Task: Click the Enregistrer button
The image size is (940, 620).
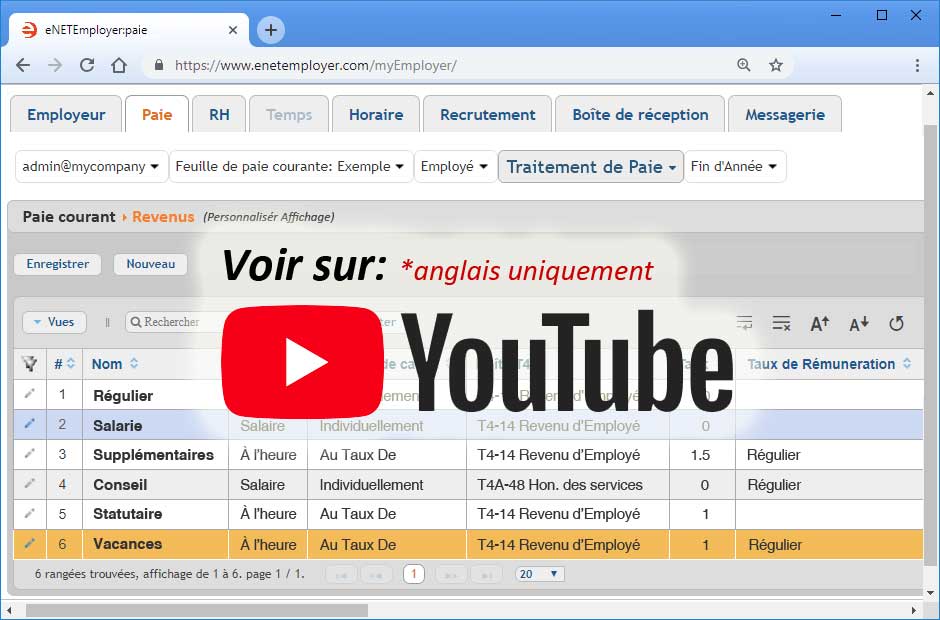Action: (57, 264)
